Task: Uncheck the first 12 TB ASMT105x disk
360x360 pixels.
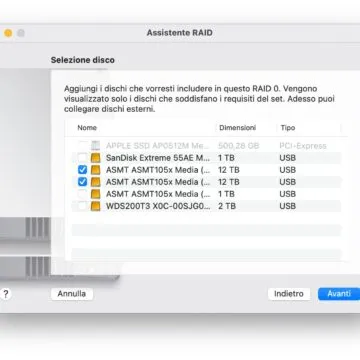Action: [82, 170]
